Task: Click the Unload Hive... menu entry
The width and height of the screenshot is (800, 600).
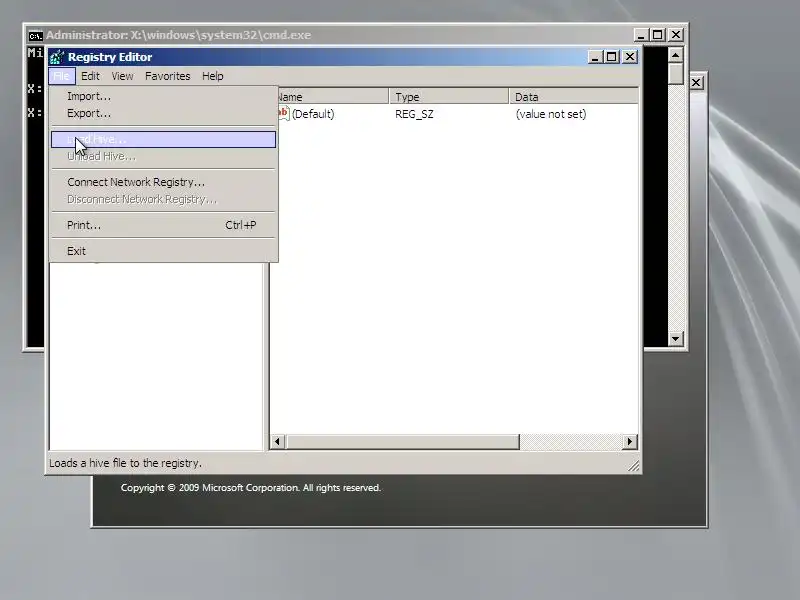Action: [x=163, y=157]
